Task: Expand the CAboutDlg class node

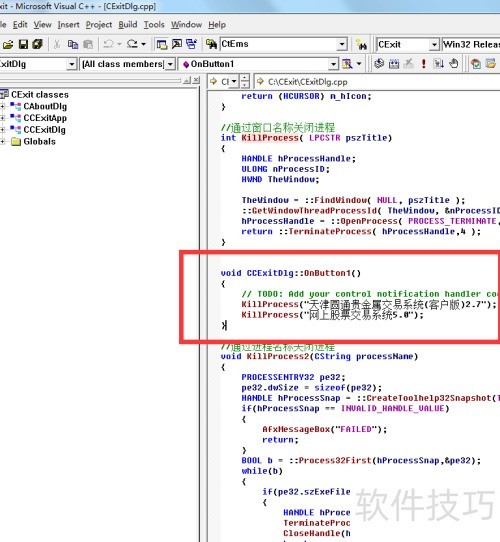Action: click(2, 106)
